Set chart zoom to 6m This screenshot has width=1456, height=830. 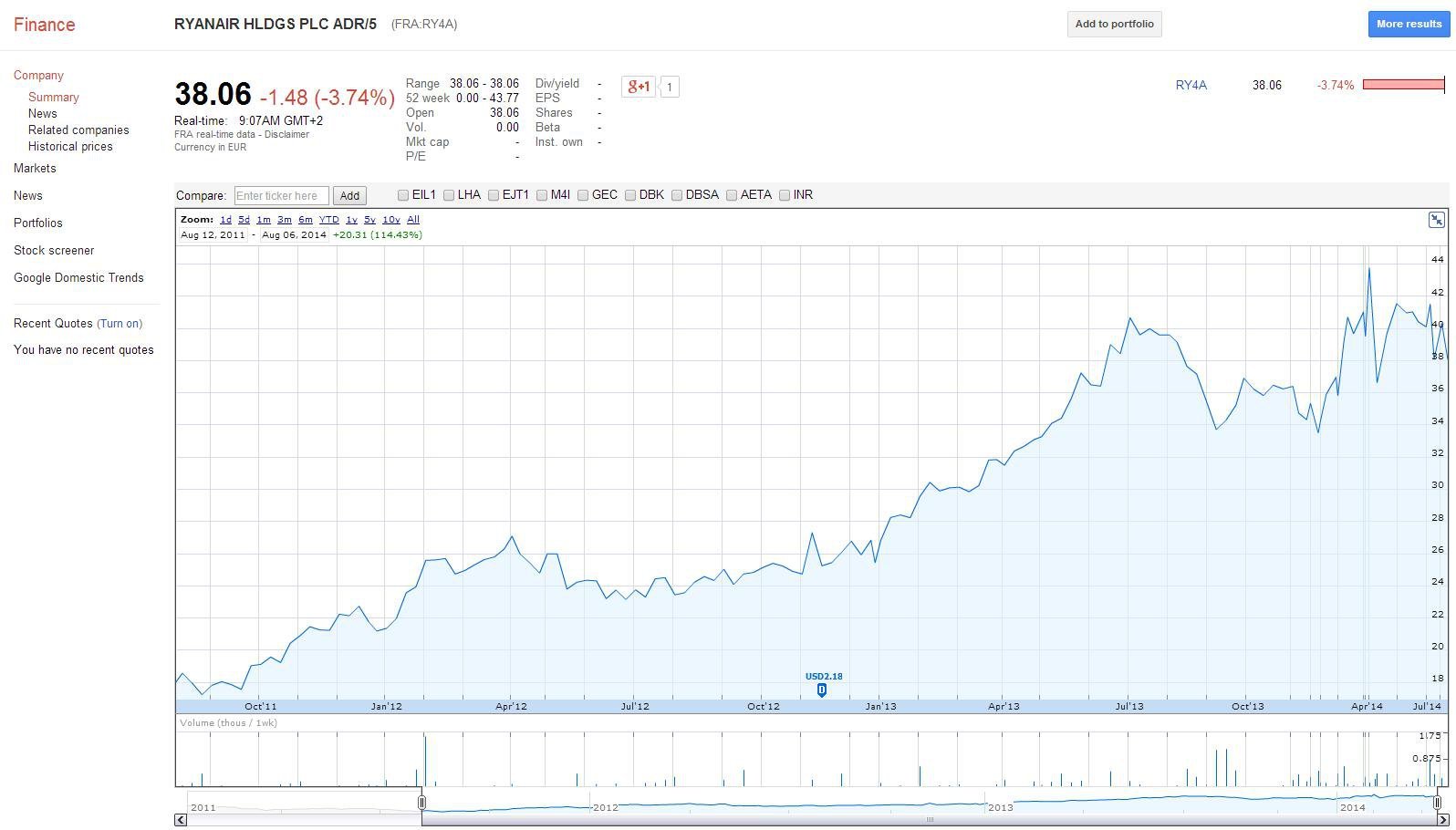click(x=306, y=220)
